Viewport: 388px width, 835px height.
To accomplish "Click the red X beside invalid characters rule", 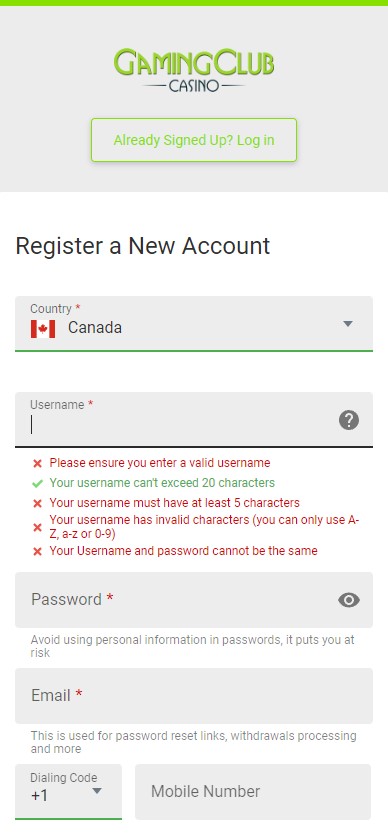I will coord(37,527).
